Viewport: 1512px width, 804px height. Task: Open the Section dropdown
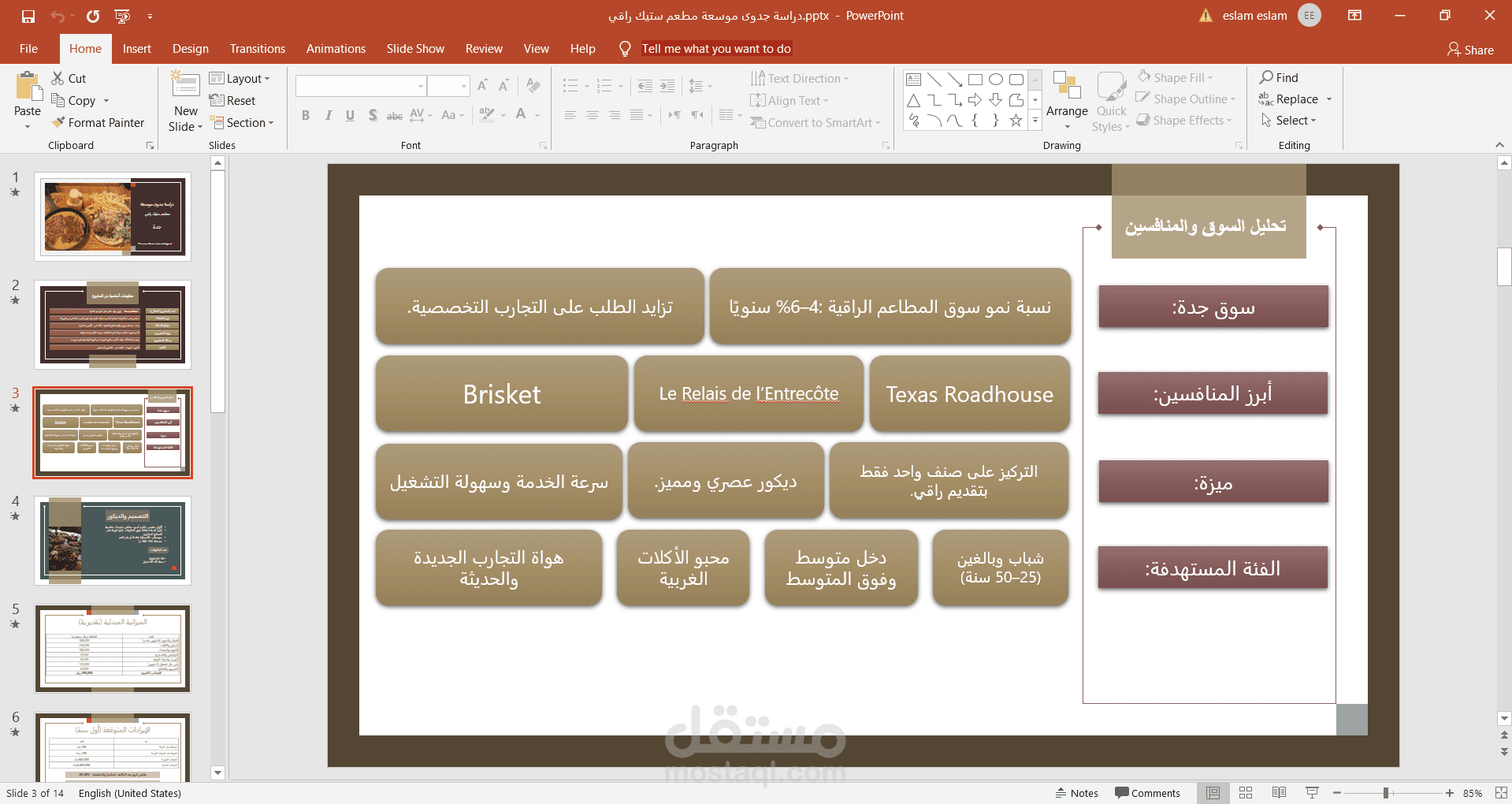pos(242,122)
